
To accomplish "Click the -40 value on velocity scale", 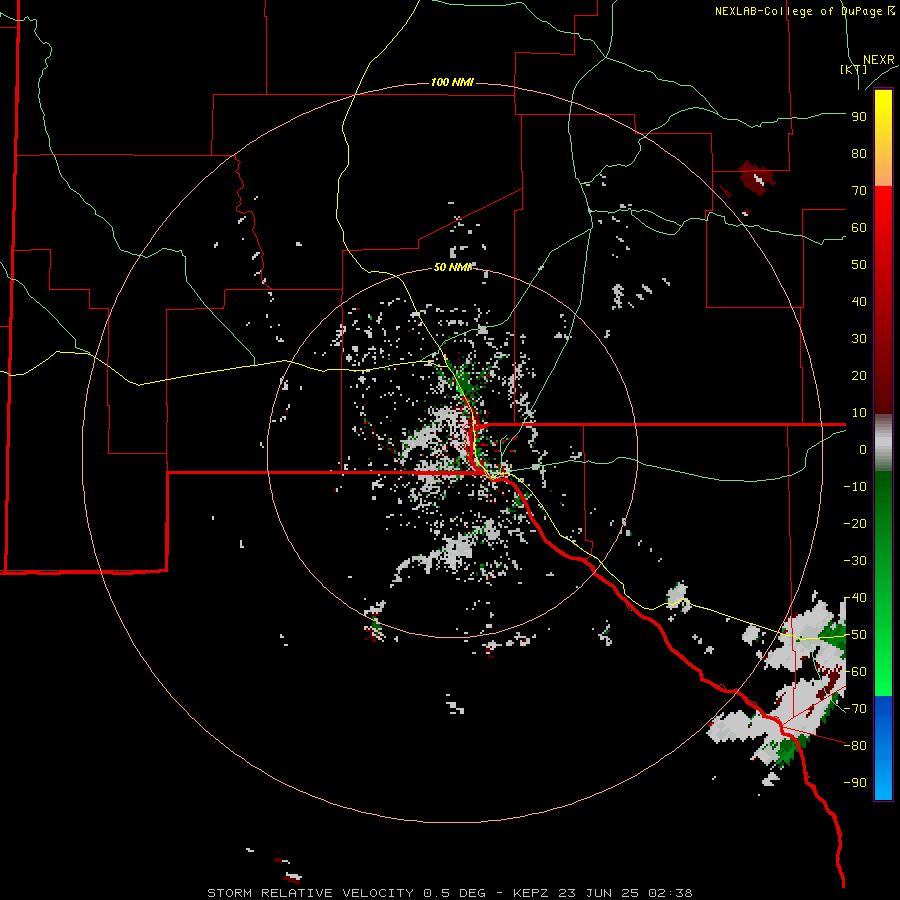I will click(855, 598).
